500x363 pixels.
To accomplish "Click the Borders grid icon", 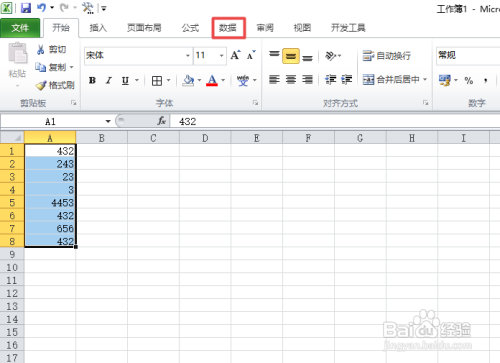I will 157,80.
